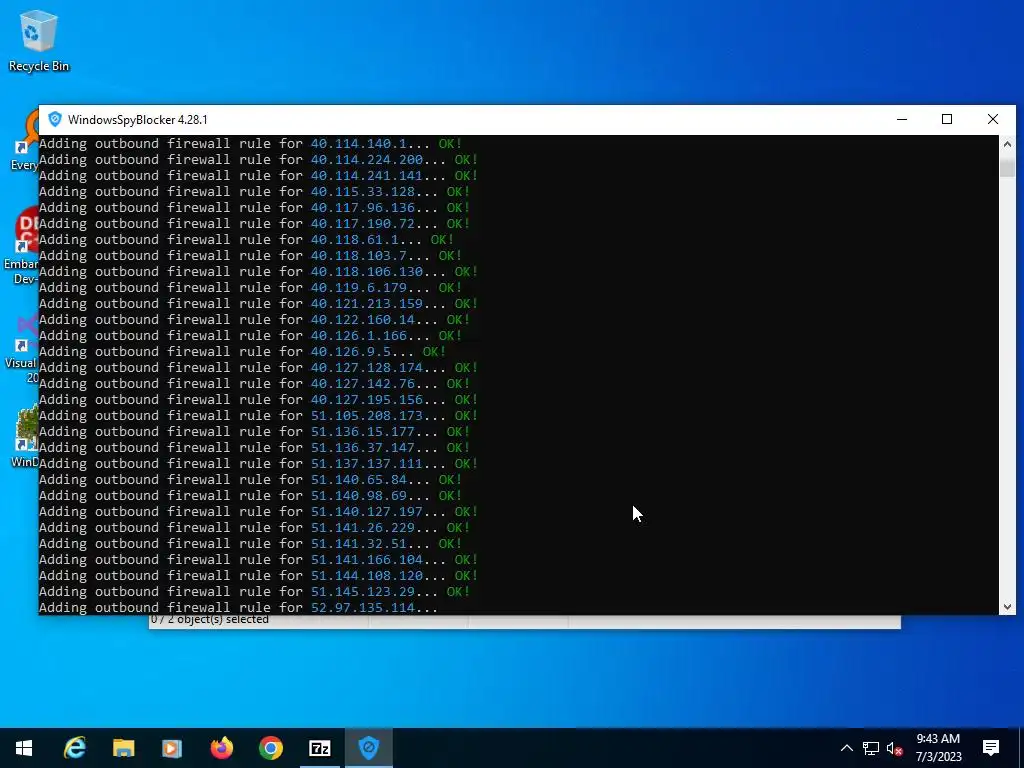This screenshot has height=768, width=1024.
Task: Click OK! after 40.121.213.159
Action: coord(466,304)
